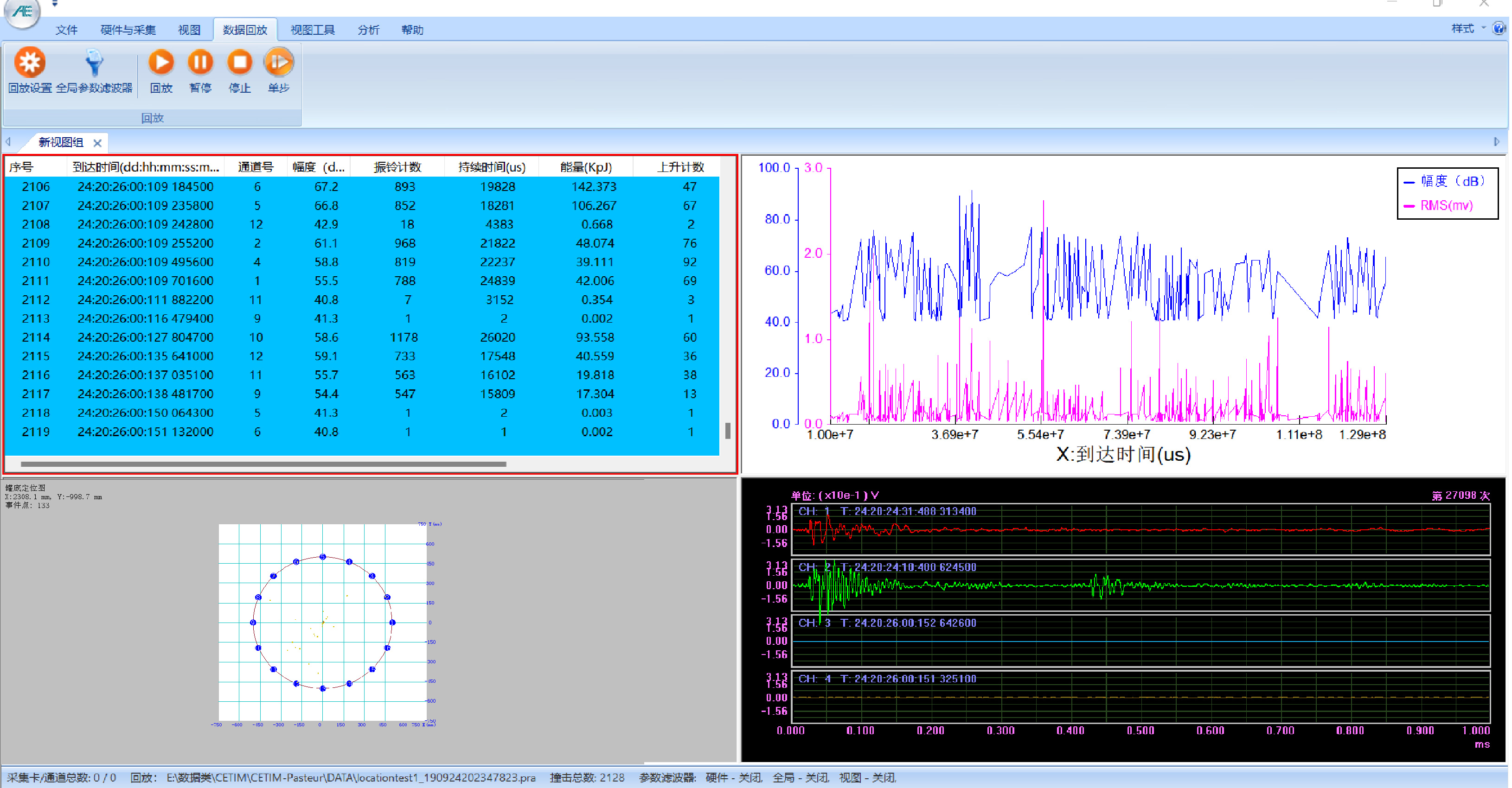Close the 新视图组 tab
The image size is (1512, 788).
tap(97, 143)
